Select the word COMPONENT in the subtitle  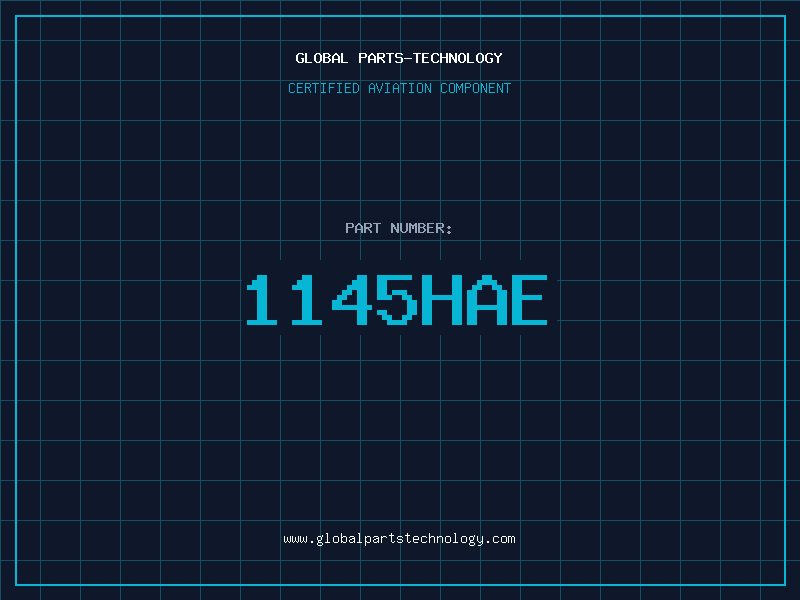pos(476,88)
